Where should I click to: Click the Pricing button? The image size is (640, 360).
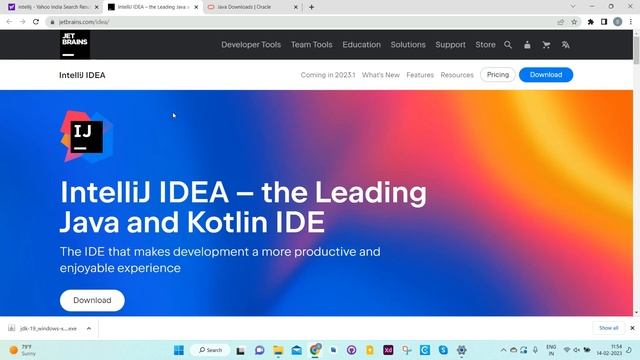(x=498, y=75)
